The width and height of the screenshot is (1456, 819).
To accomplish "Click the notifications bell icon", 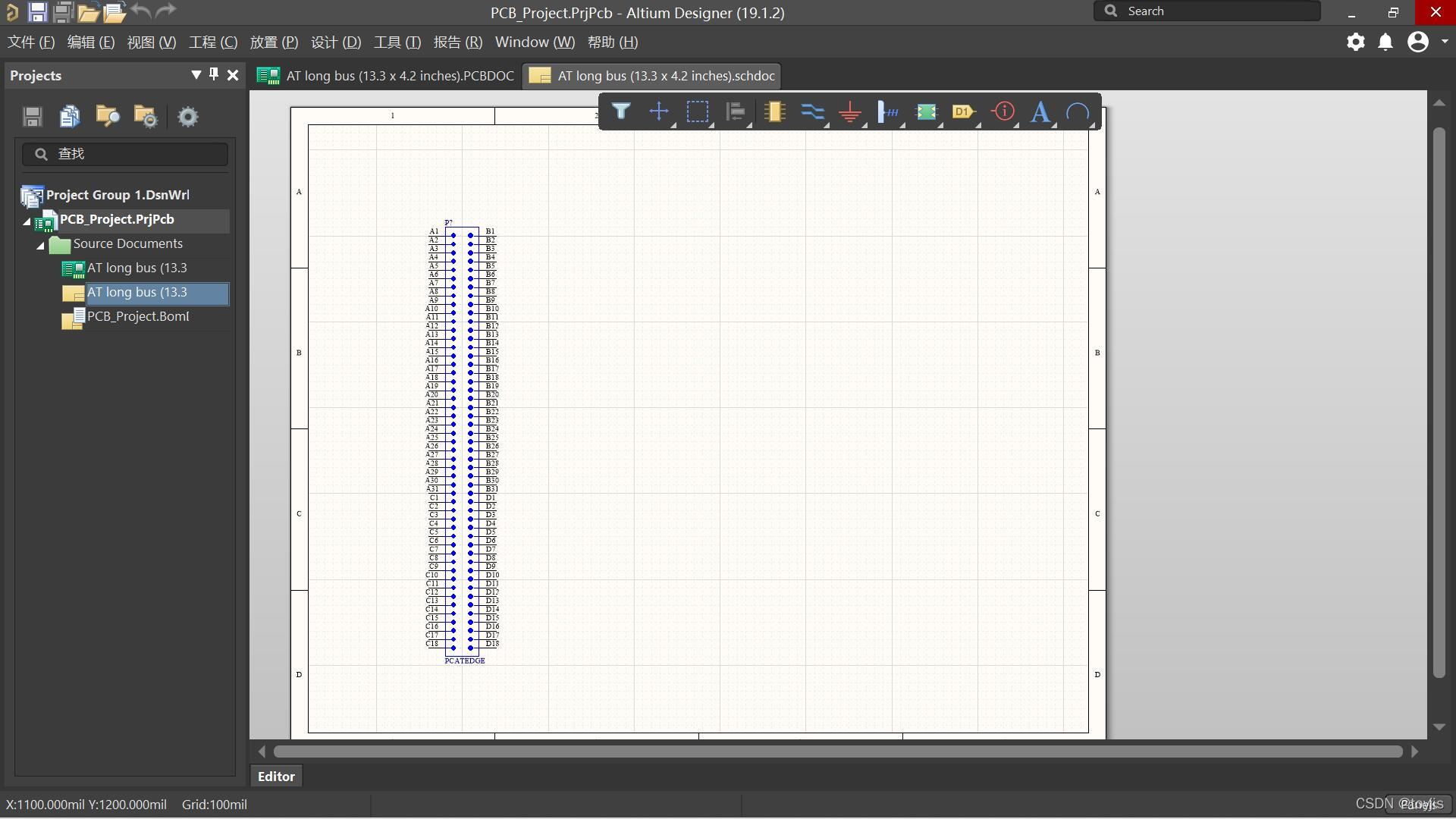I will 1385,42.
